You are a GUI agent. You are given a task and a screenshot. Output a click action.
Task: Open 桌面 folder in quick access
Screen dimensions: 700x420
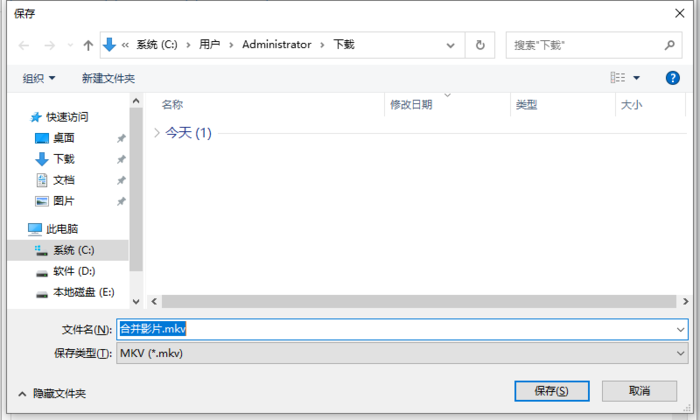point(63,138)
